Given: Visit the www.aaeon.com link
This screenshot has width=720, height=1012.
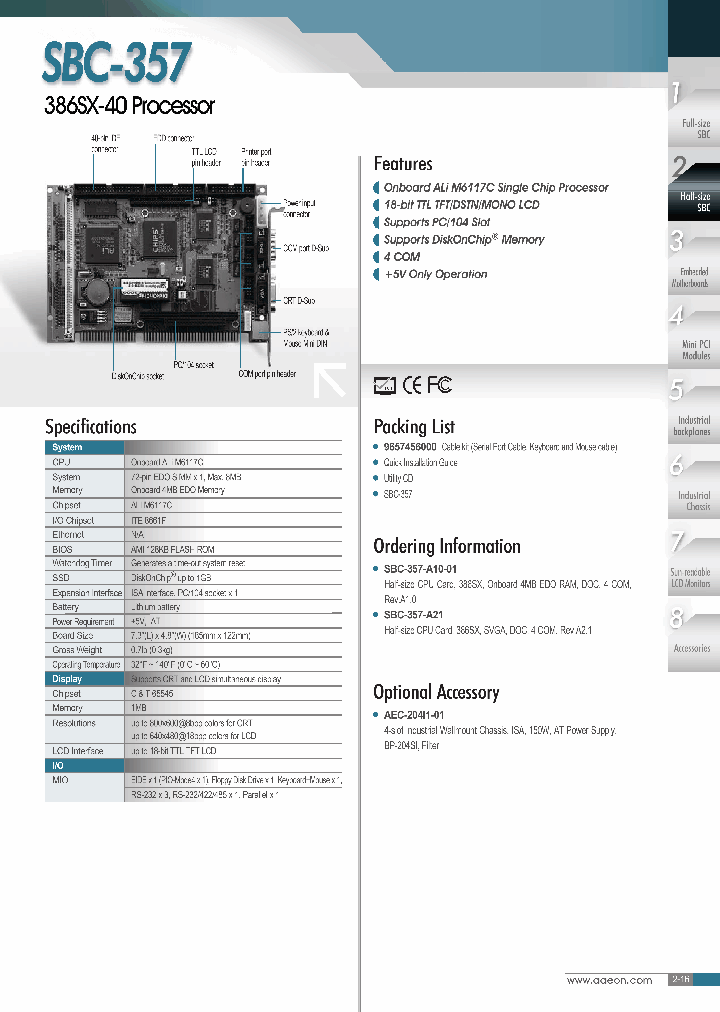Looking at the screenshot, I should (609, 980).
